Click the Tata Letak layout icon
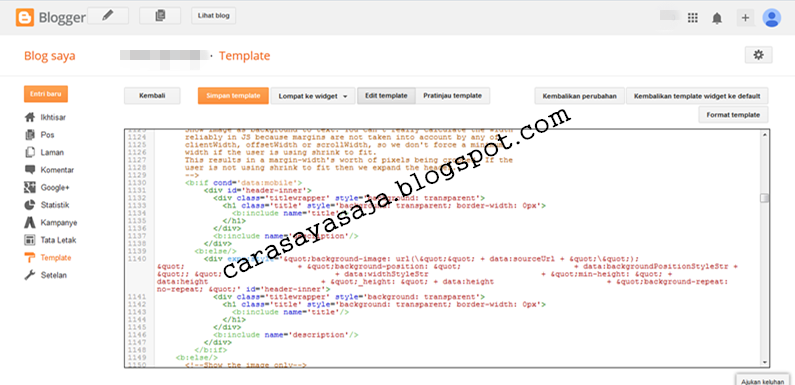This screenshot has width=795, height=385. point(30,240)
